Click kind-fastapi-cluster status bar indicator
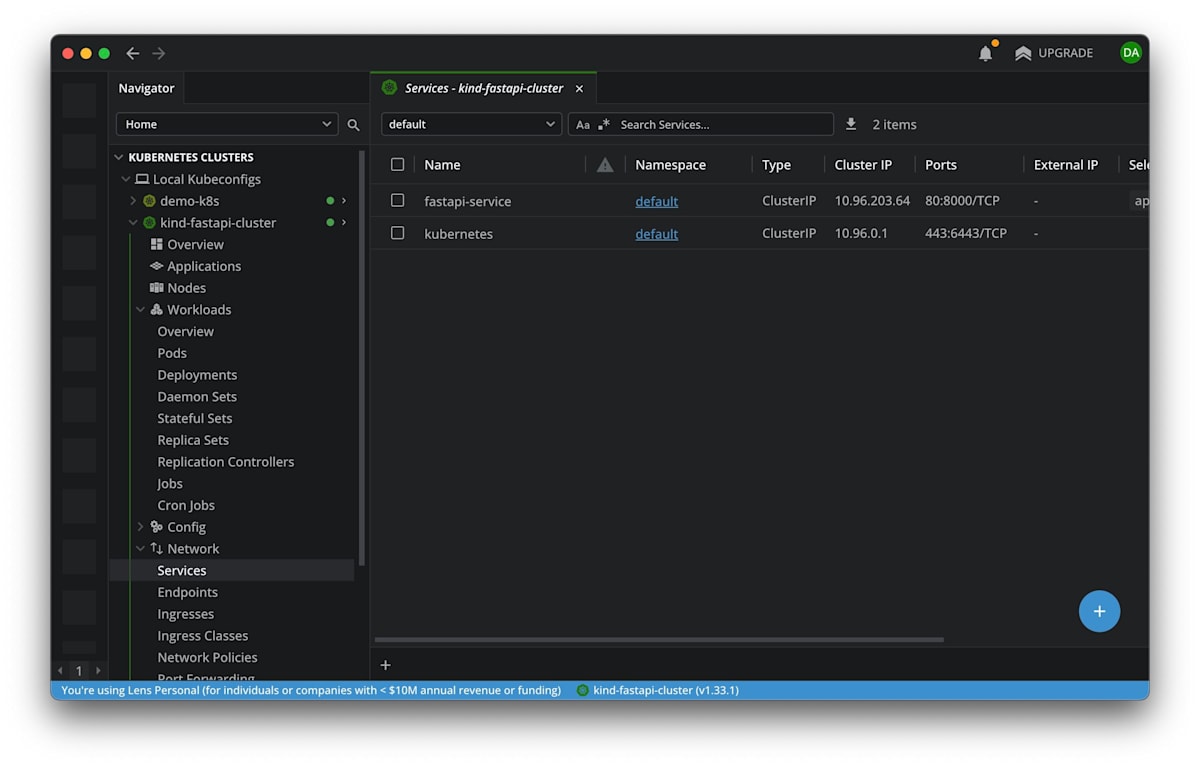The width and height of the screenshot is (1200, 767). [658, 690]
